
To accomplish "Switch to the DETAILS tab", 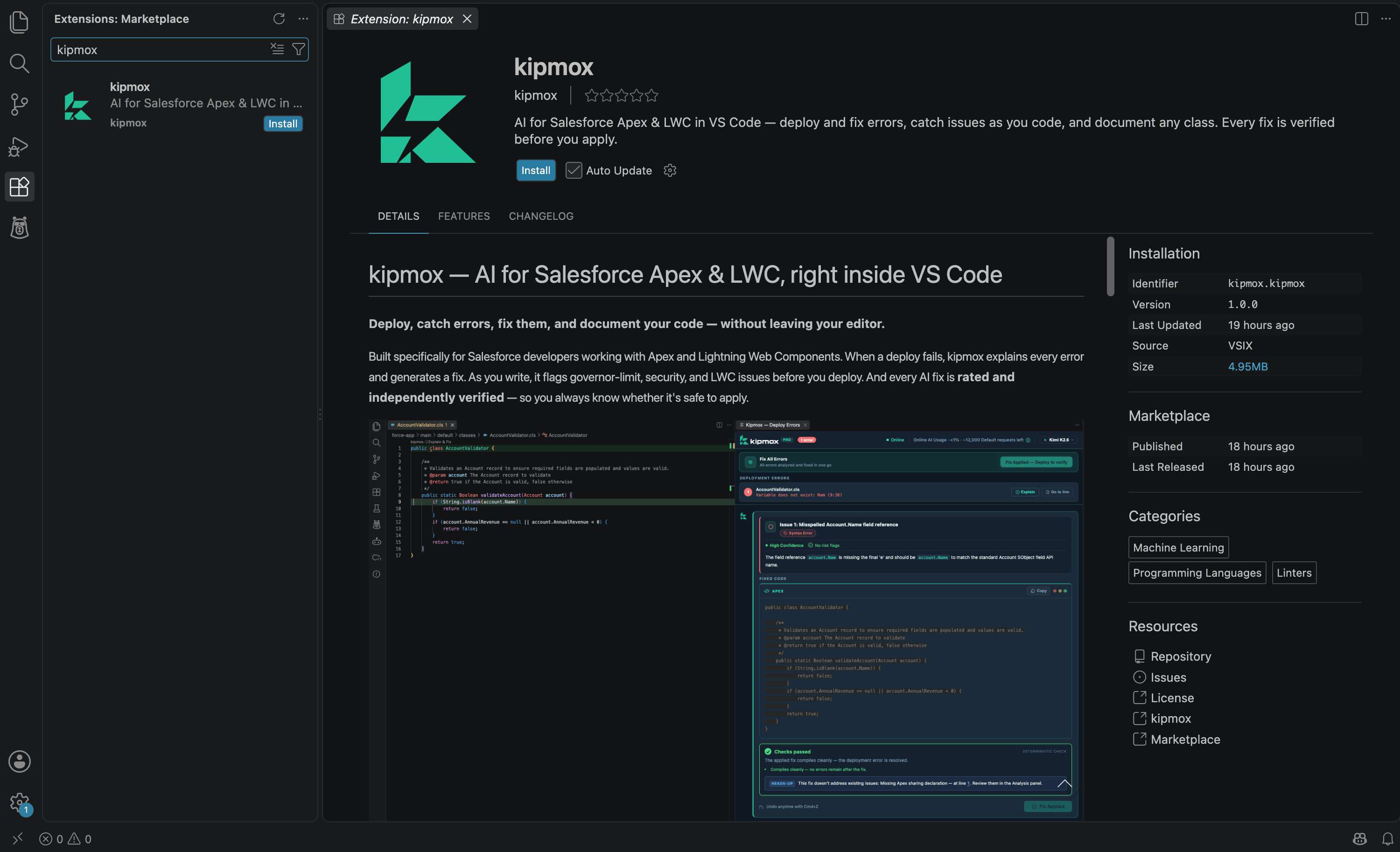I will coord(398,216).
